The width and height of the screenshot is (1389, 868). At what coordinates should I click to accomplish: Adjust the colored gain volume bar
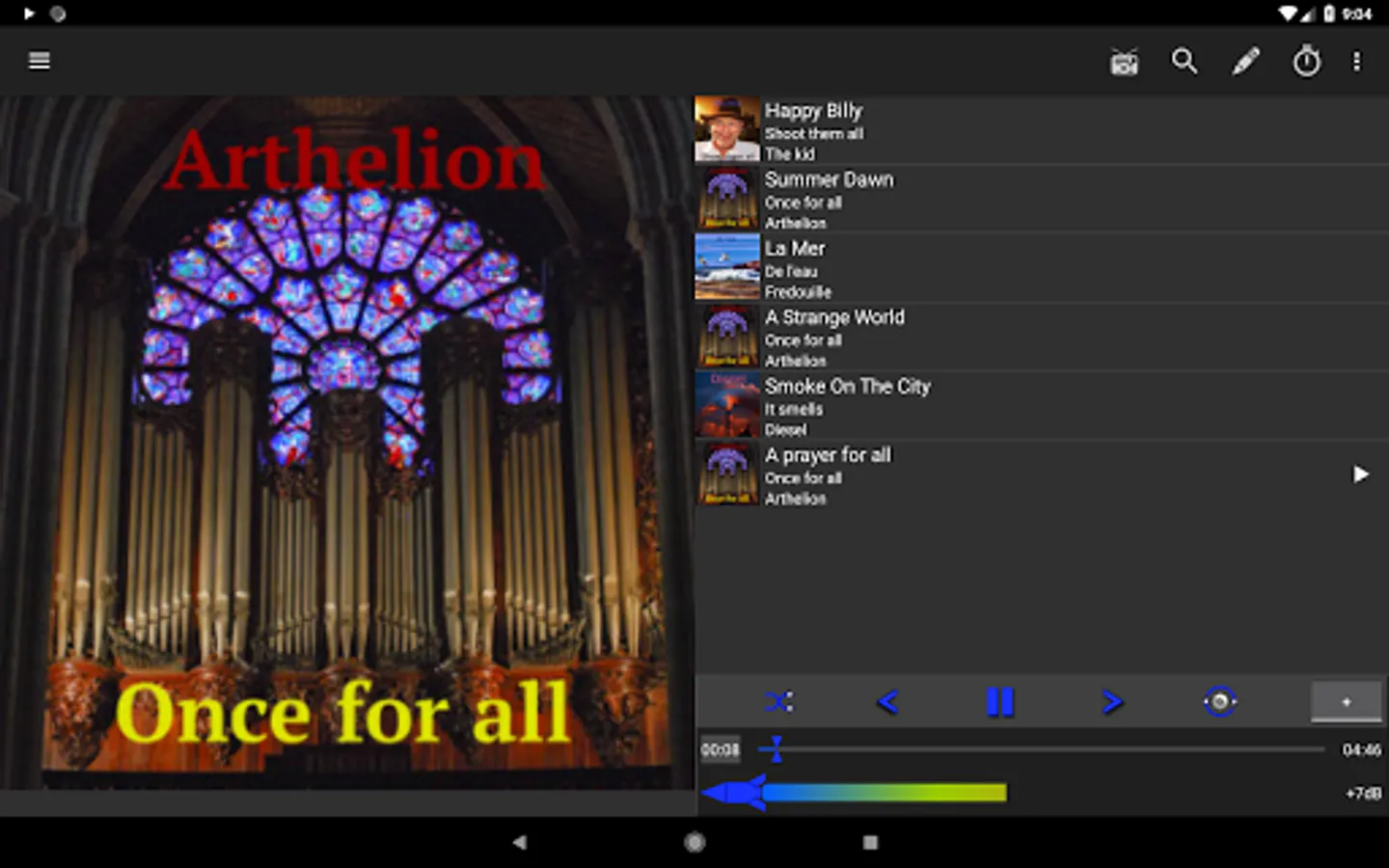855,793
